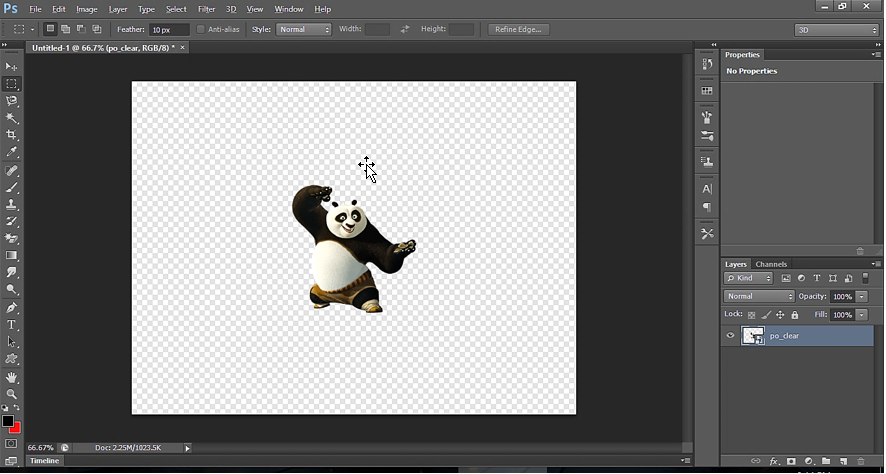Open the layer Kind filter dropdown
The image size is (886, 474).
point(748,278)
